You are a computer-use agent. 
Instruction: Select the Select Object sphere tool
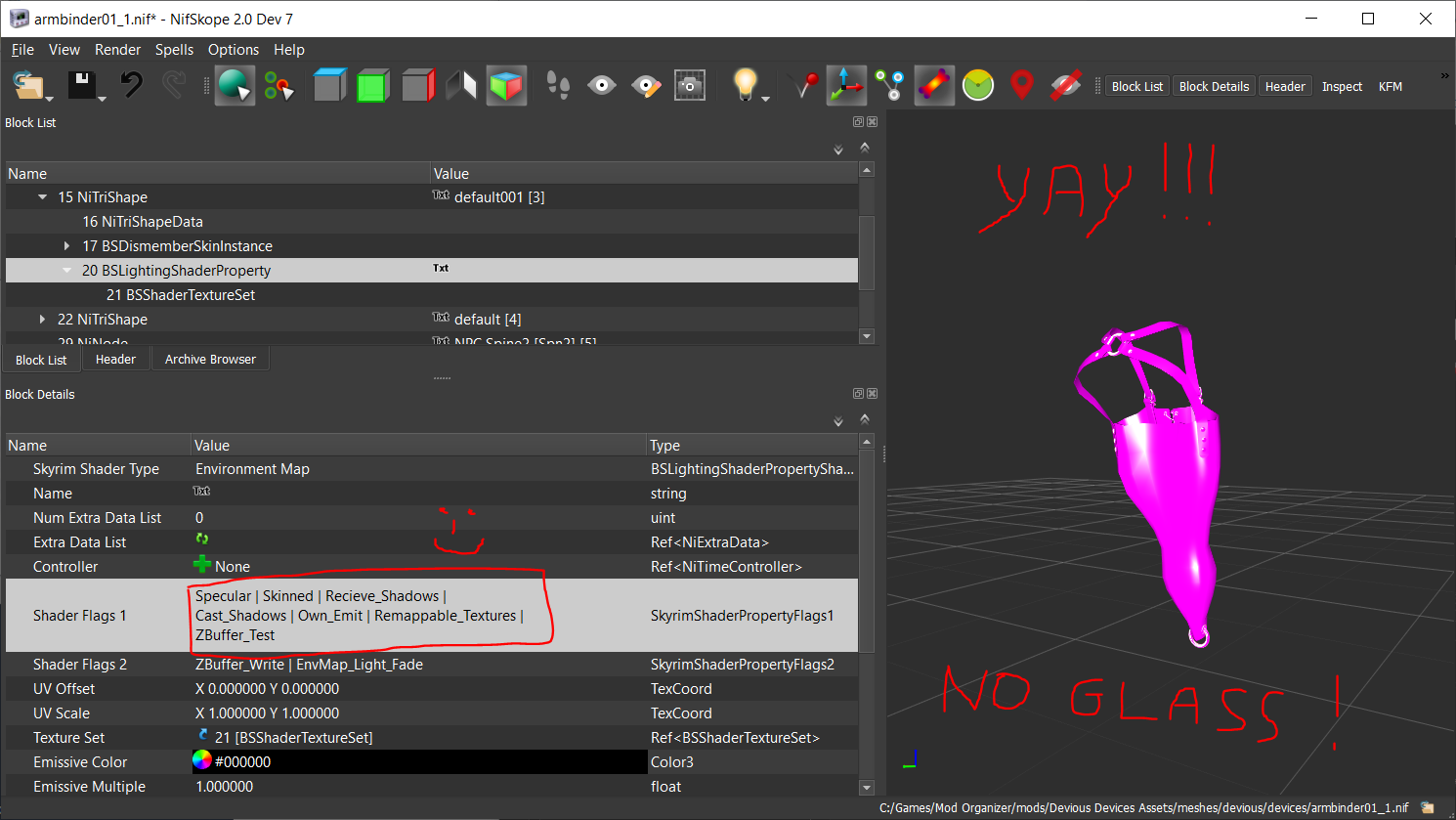235,86
